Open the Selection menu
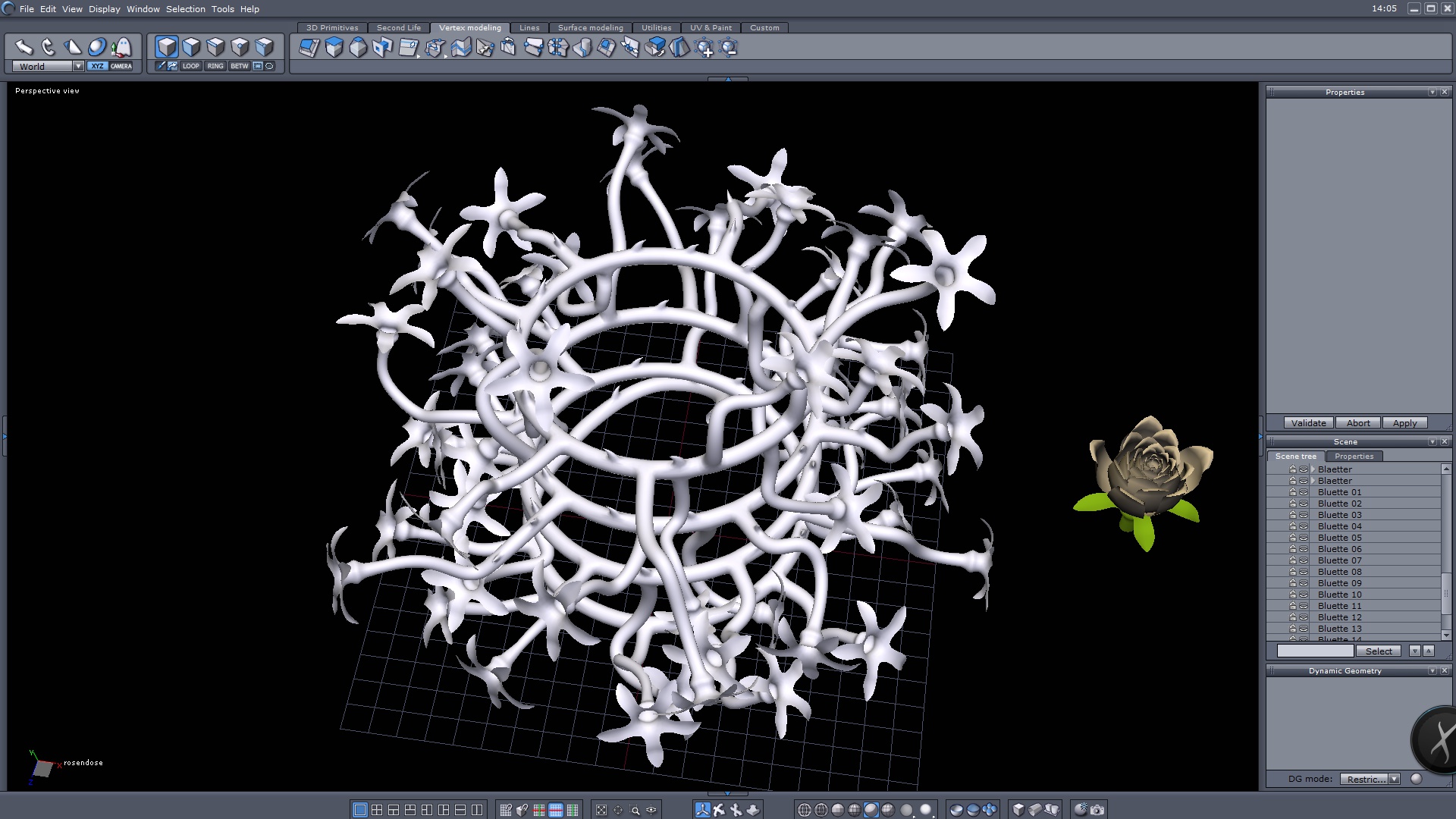Screen dimensions: 1456x819 (x=185, y=9)
